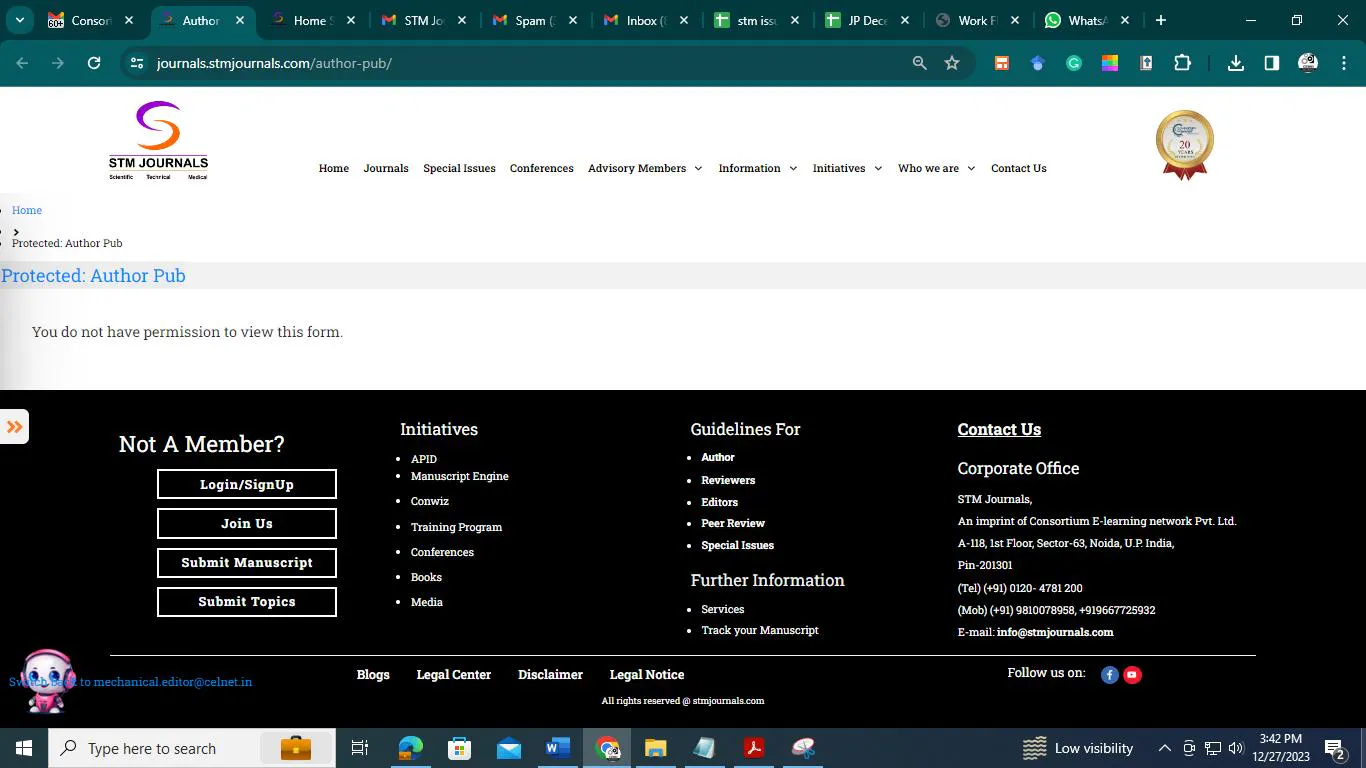
Task: Open the 20 years award badge
Action: (x=1185, y=145)
